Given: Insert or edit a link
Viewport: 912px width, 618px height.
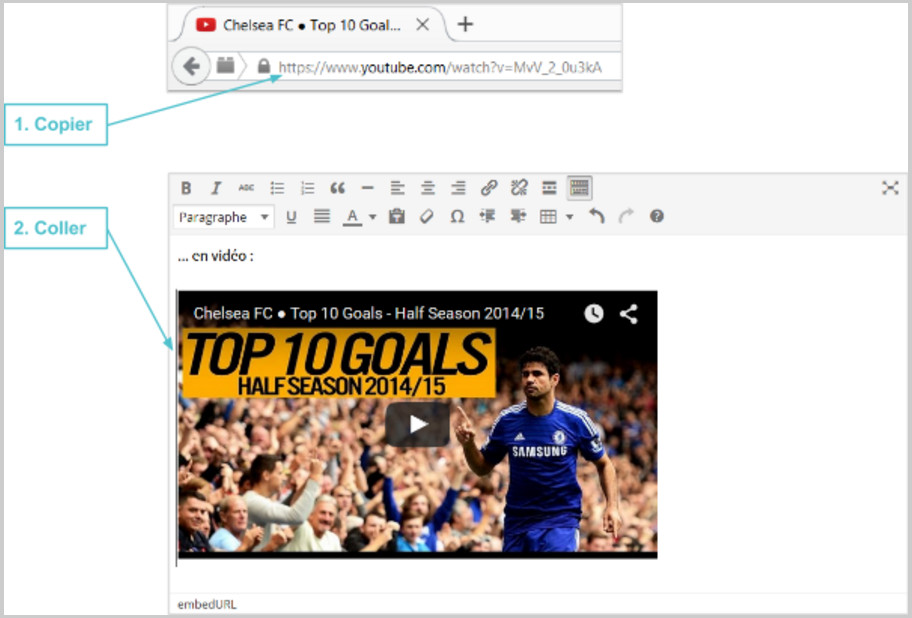Looking at the screenshot, I should click(x=489, y=188).
